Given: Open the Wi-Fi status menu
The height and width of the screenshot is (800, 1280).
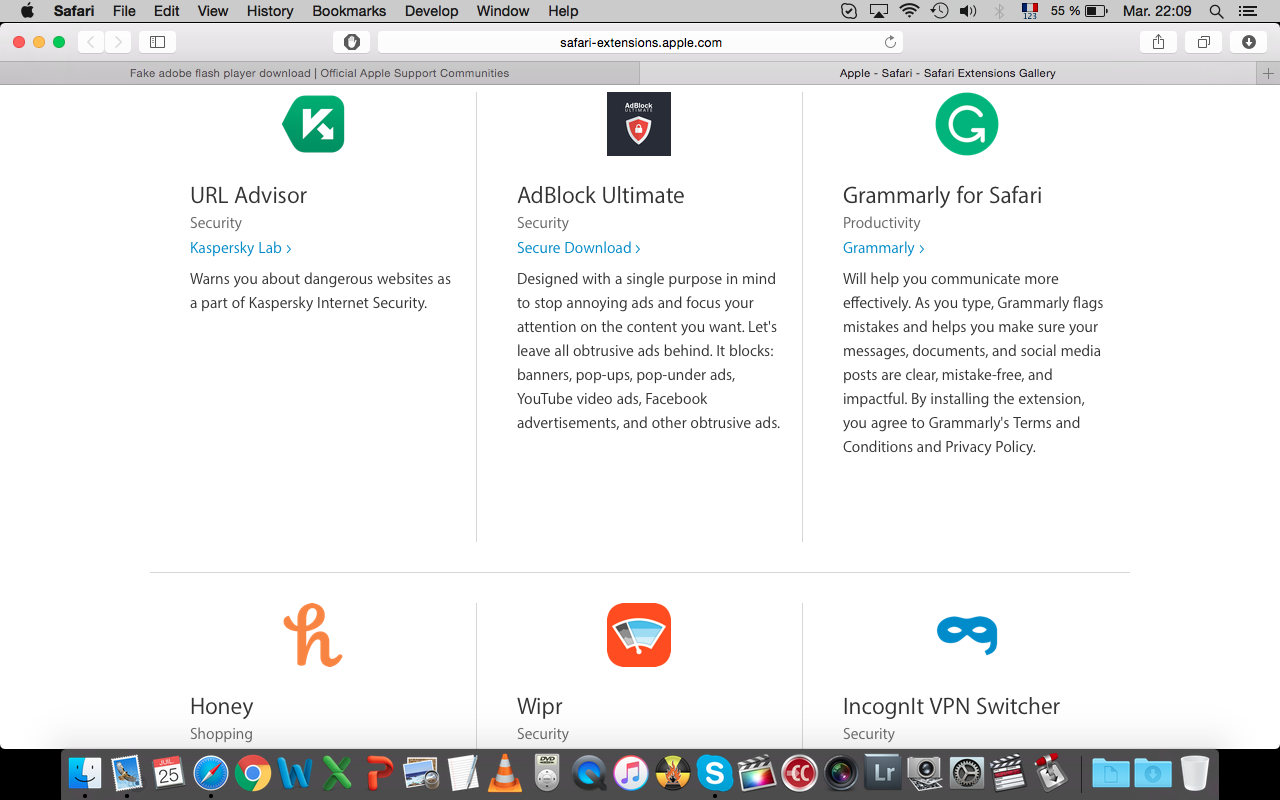Looking at the screenshot, I should point(909,11).
